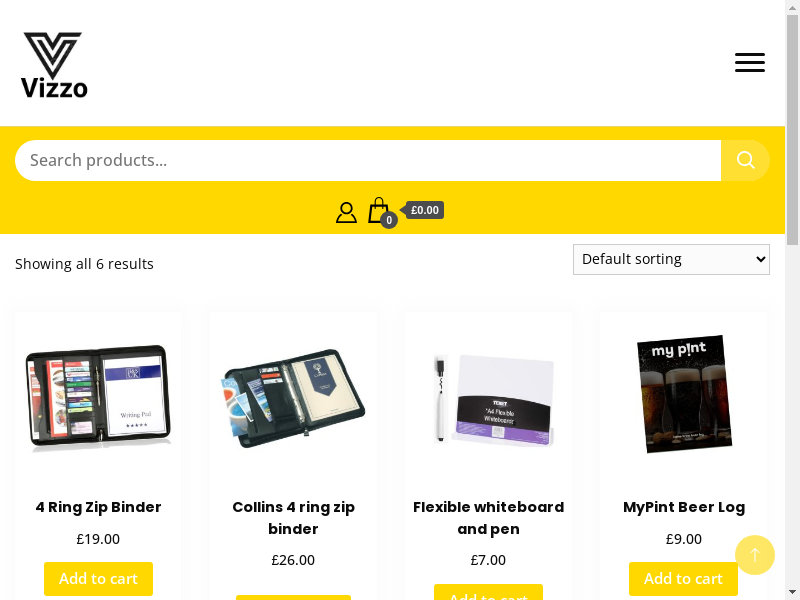Open the shopping bag cart icon
800x600 pixels.
tap(378, 210)
